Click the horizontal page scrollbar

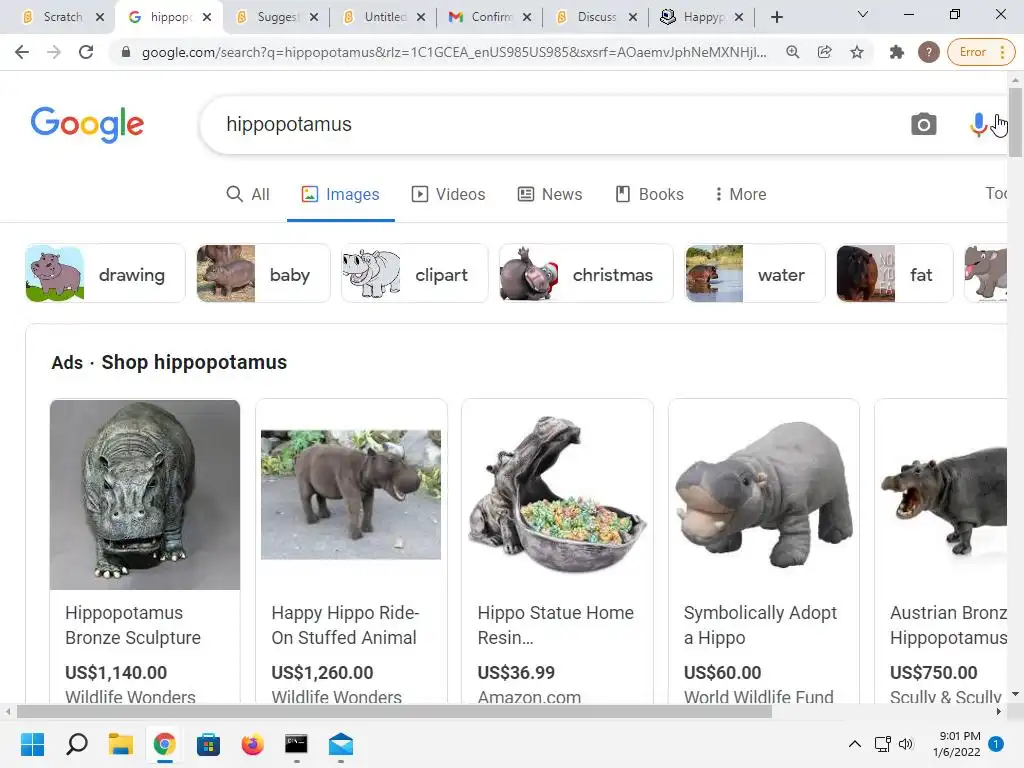click(394, 712)
